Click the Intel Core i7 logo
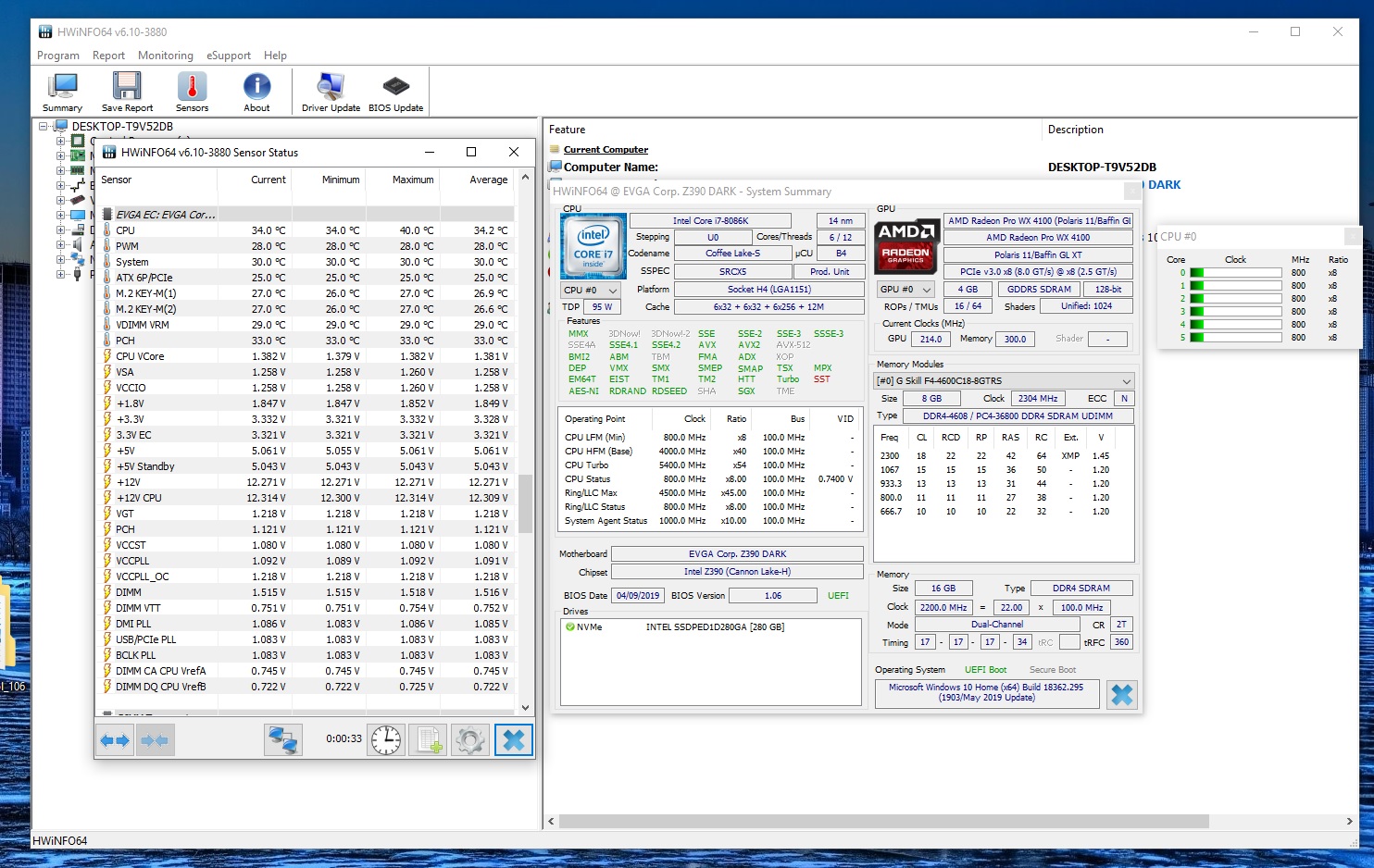Screen dimensions: 1374x868 [x=593, y=246]
